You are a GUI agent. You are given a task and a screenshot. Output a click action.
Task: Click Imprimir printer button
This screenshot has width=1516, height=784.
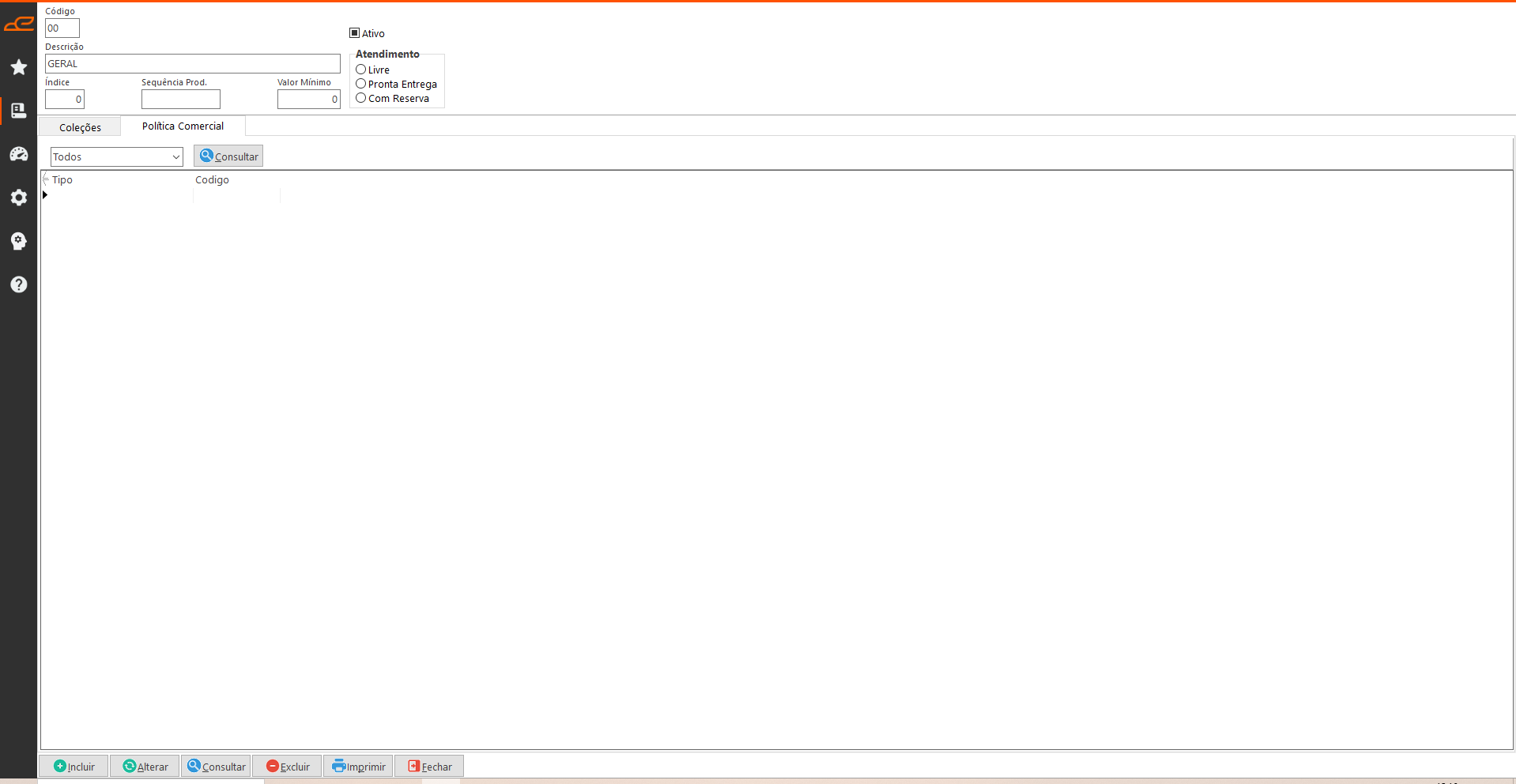click(x=359, y=767)
